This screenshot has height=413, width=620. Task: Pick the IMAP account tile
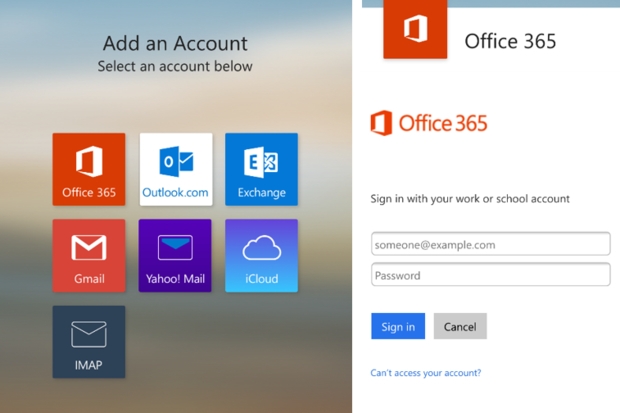coord(89,342)
